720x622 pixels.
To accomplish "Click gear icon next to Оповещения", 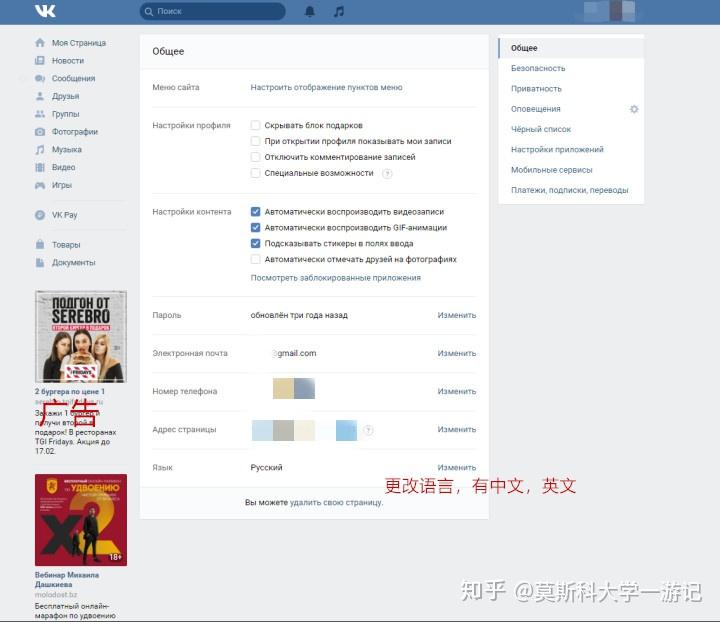I will point(634,109).
